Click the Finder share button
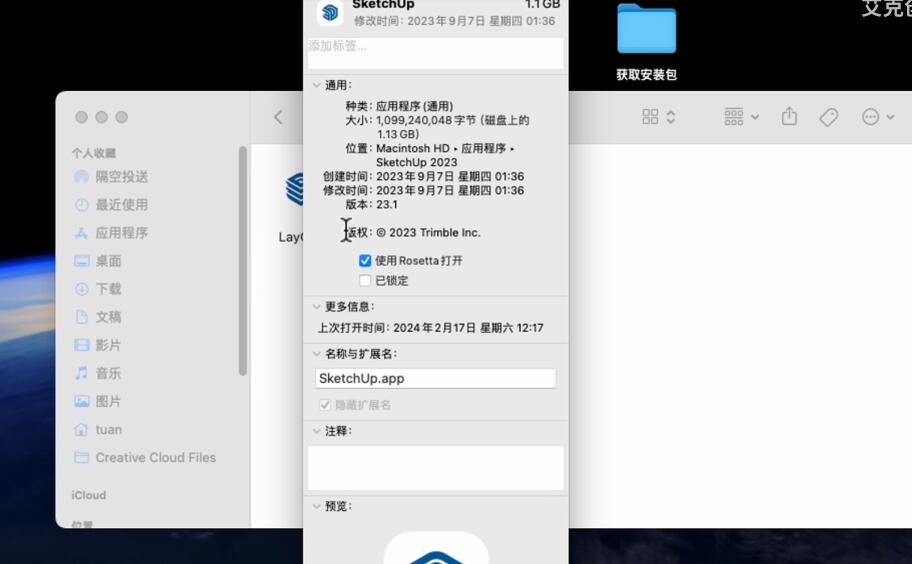Image resolution: width=912 pixels, height=564 pixels. click(789, 116)
